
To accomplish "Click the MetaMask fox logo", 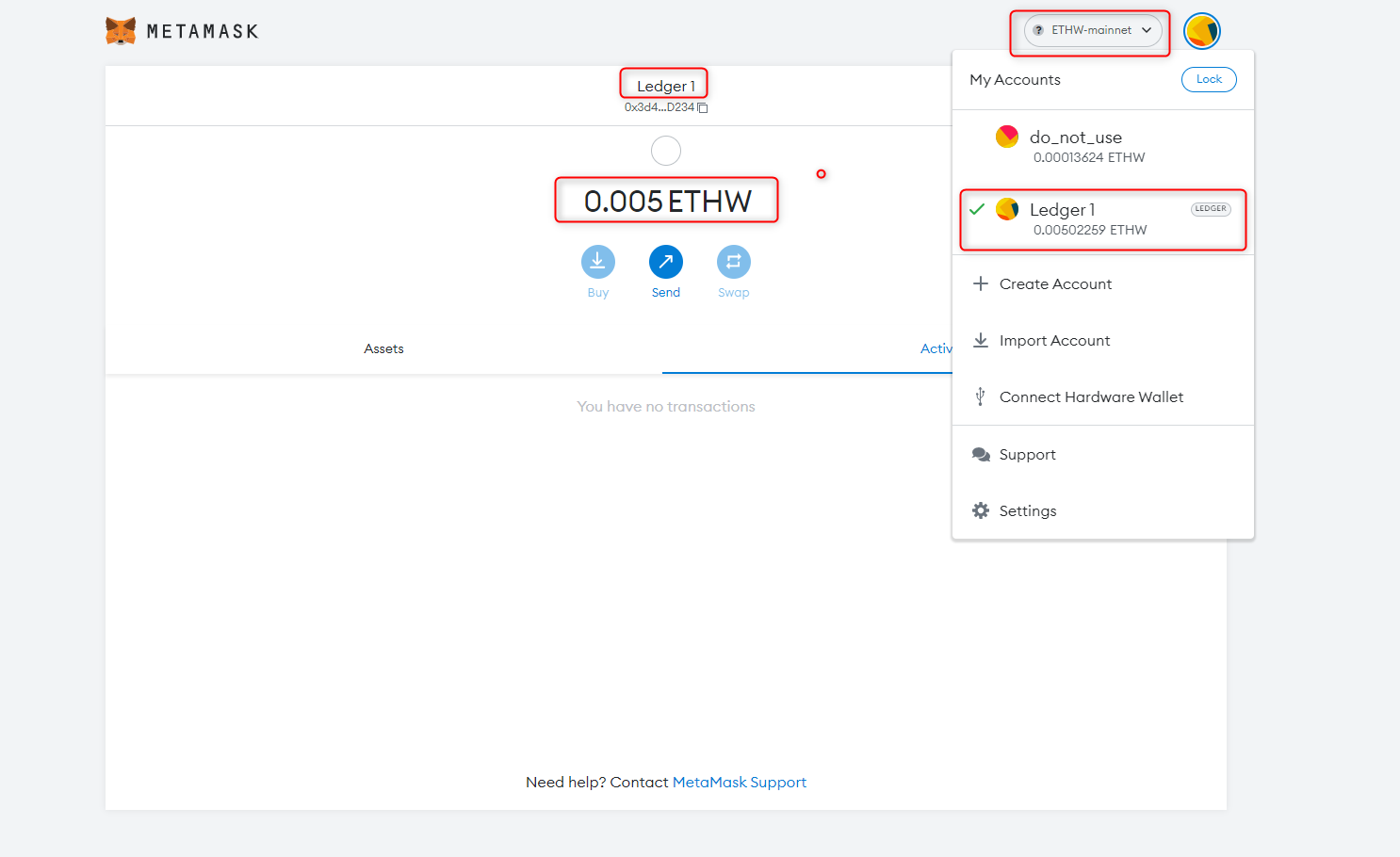I will (x=121, y=31).
